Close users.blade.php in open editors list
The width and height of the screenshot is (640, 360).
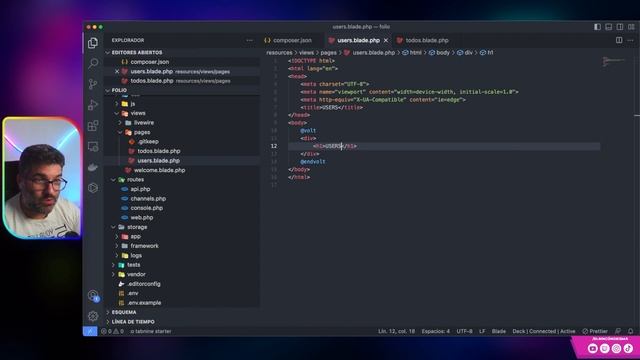117,71
